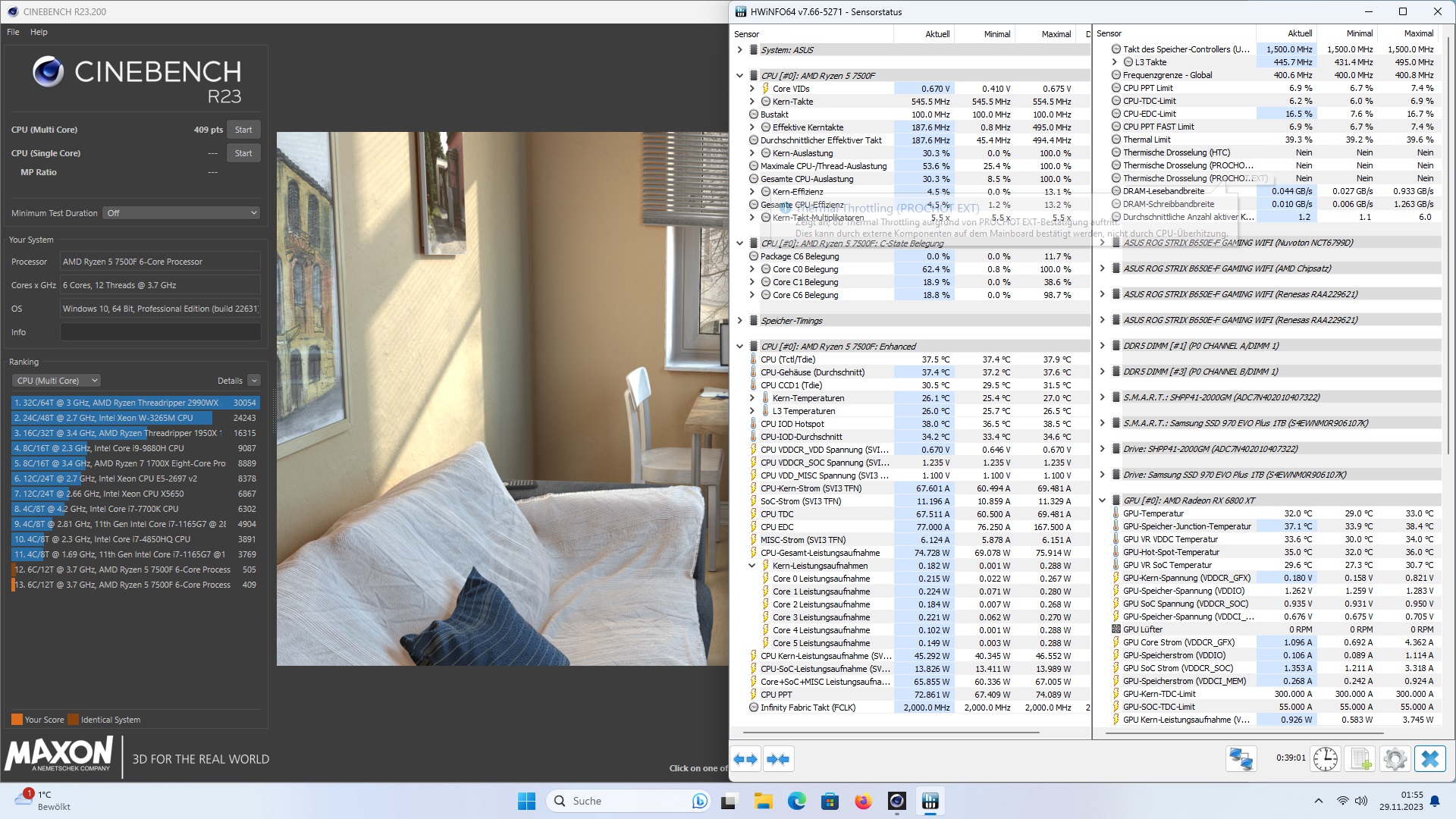This screenshot has width=1456, height=819.
Task: Toggle the ranking Details dropdown button
Action: (254, 381)
